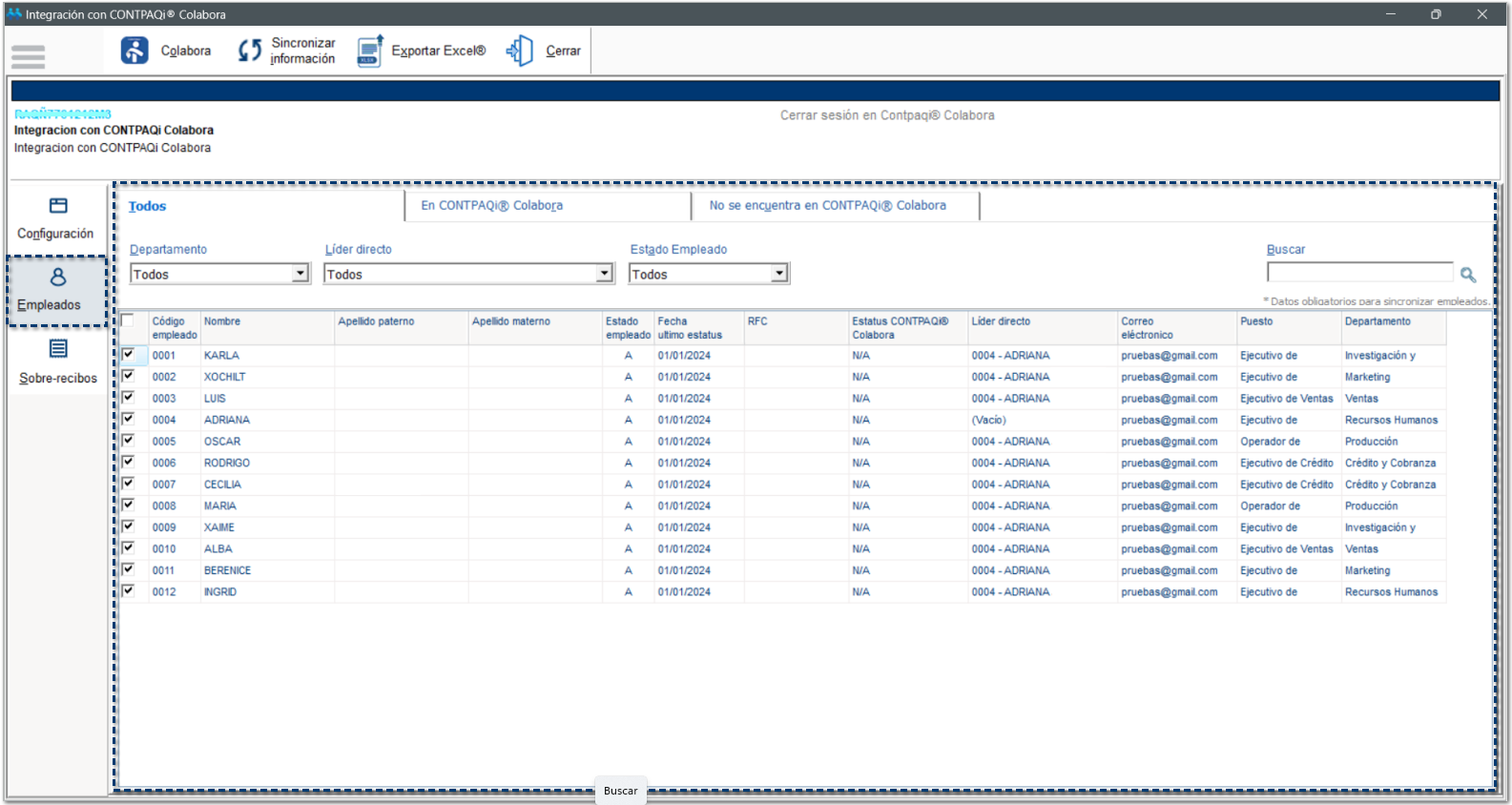Viewport: 1512px width, 805px height.
Task: Toggle the checkbox for employee ADRIANA
Action: [128, 419]
